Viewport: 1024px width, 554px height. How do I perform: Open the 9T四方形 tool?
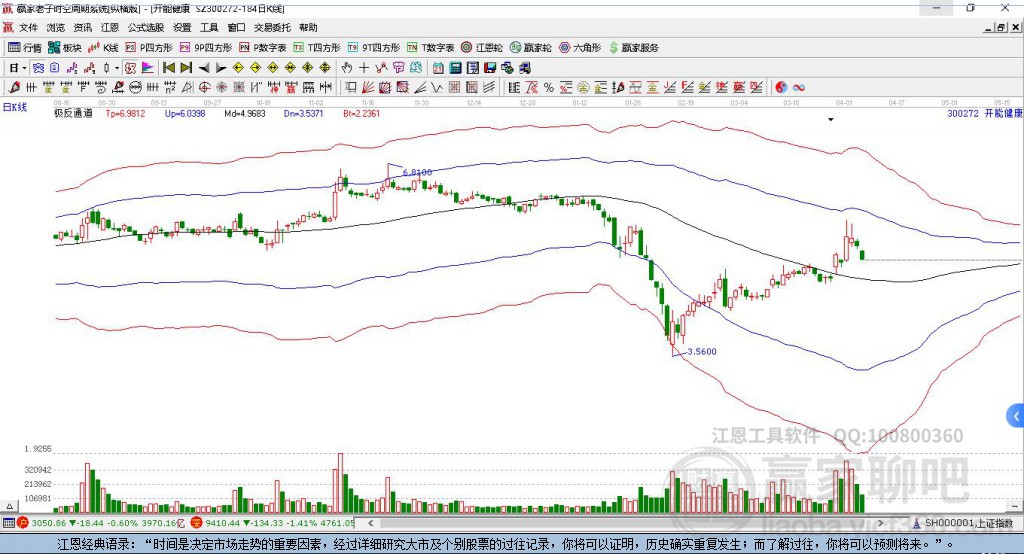[x=374, y=48]
